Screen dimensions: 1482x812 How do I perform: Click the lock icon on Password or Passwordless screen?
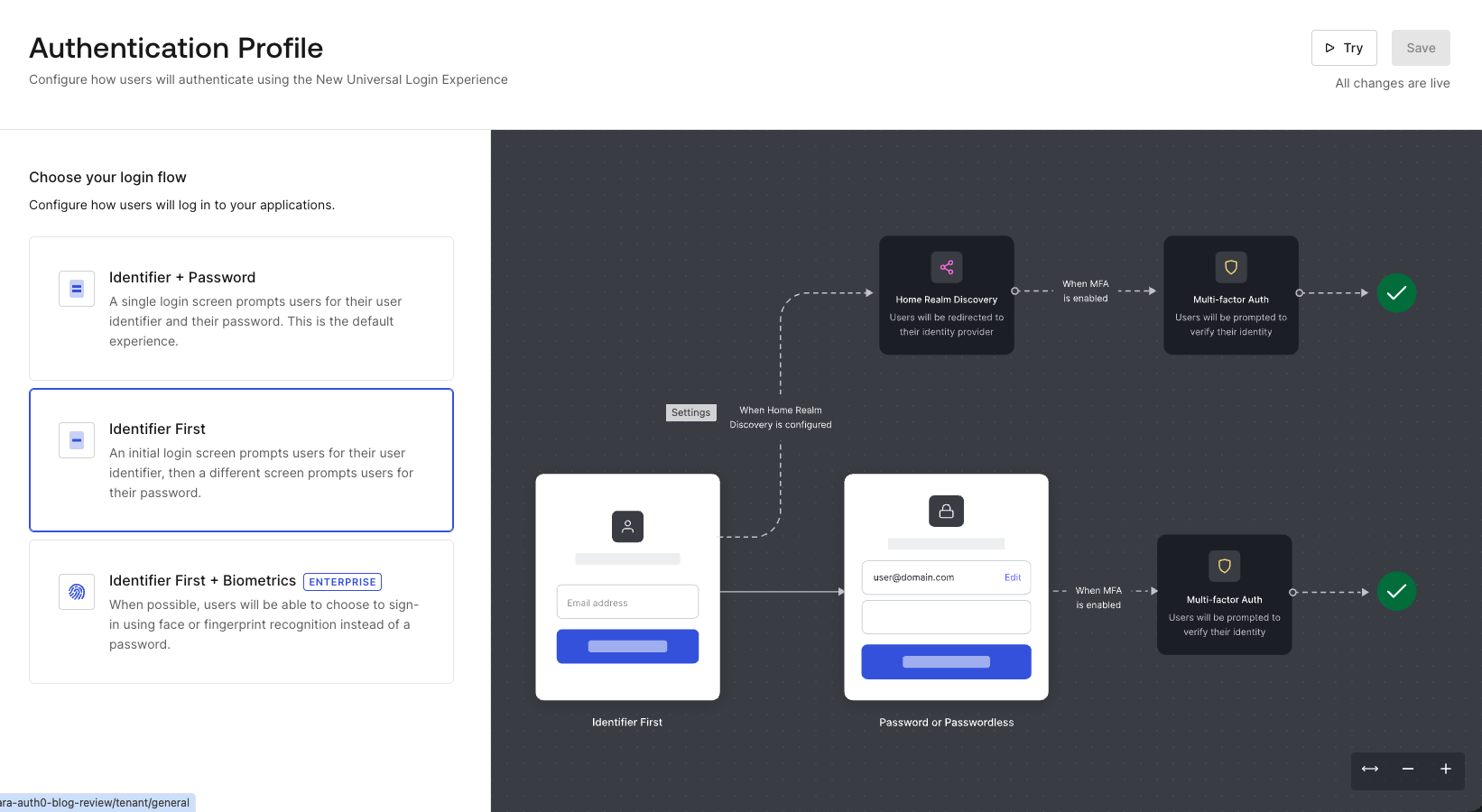946,511
